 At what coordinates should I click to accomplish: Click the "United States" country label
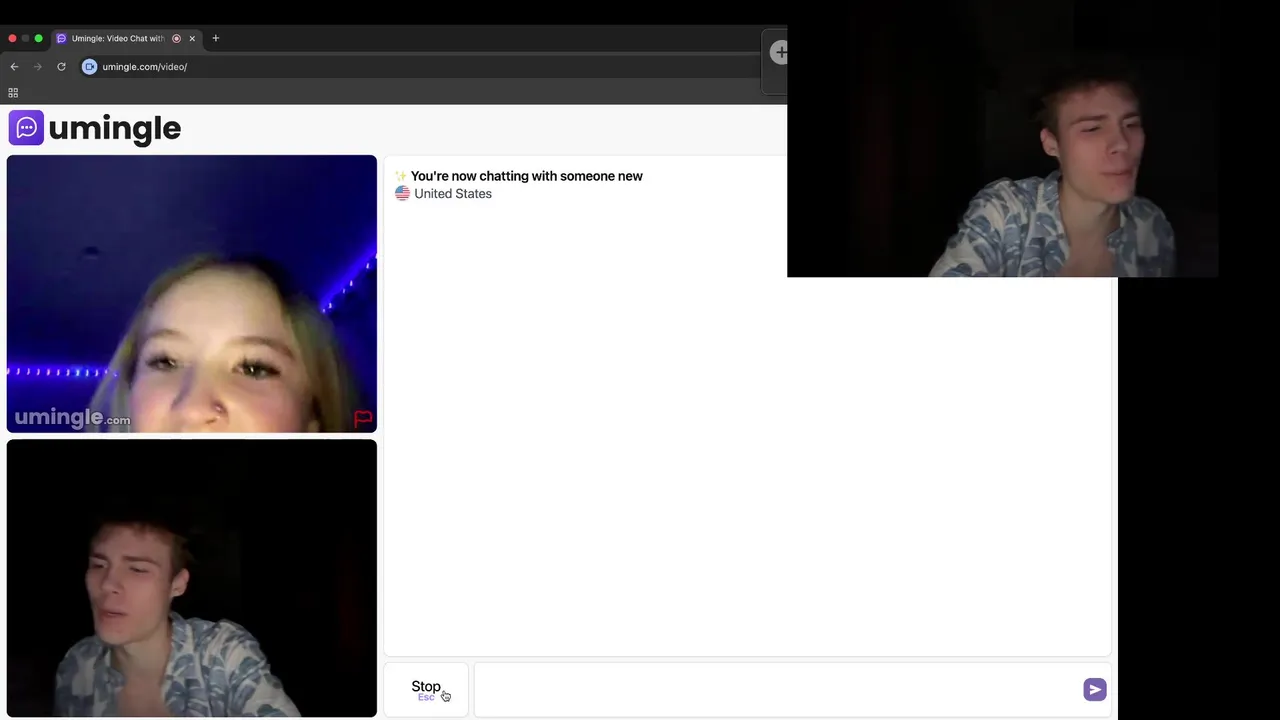[453, 194]
